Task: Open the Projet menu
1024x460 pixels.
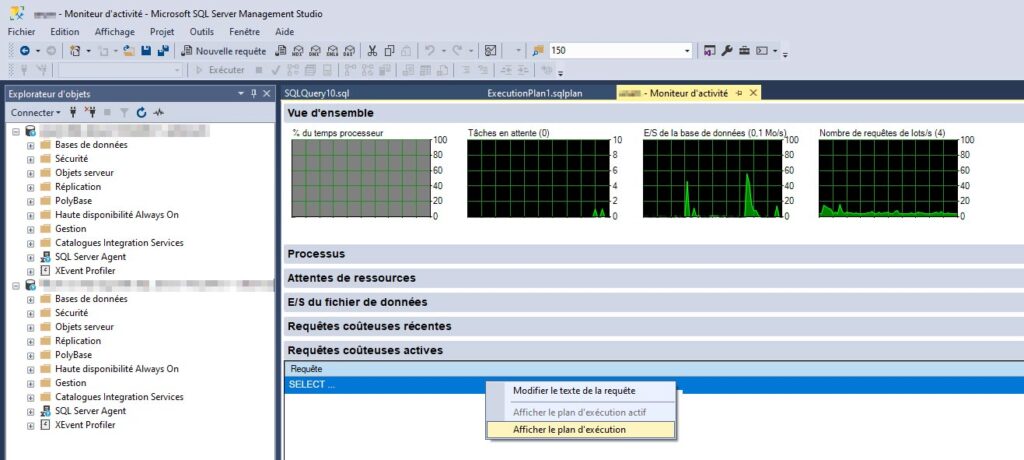Action: click(162, 31)
